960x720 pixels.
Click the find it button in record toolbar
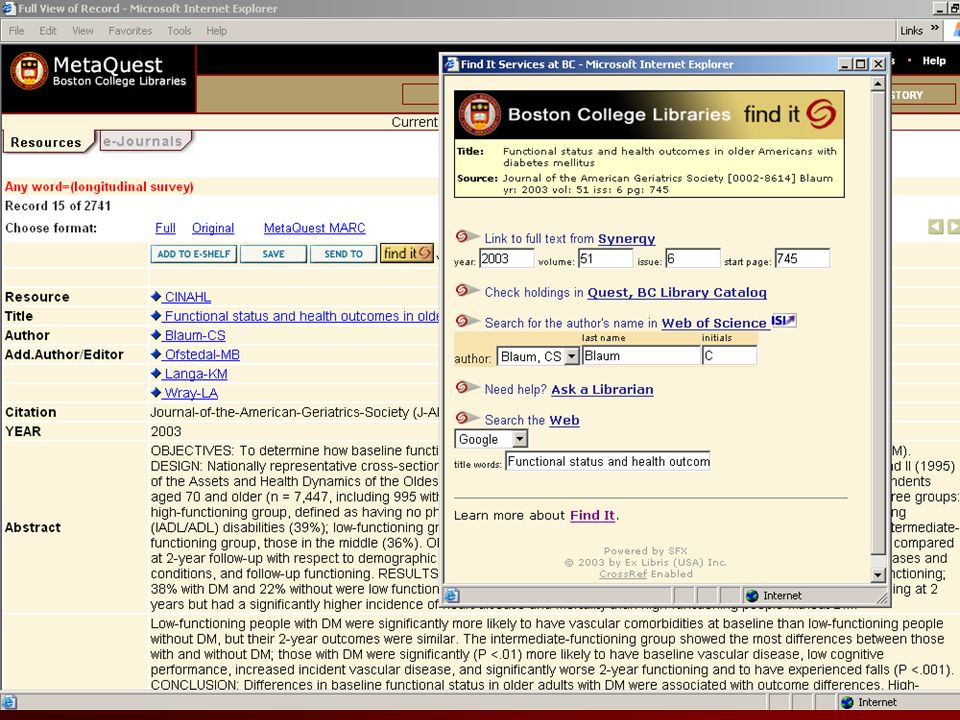point(407,253)
